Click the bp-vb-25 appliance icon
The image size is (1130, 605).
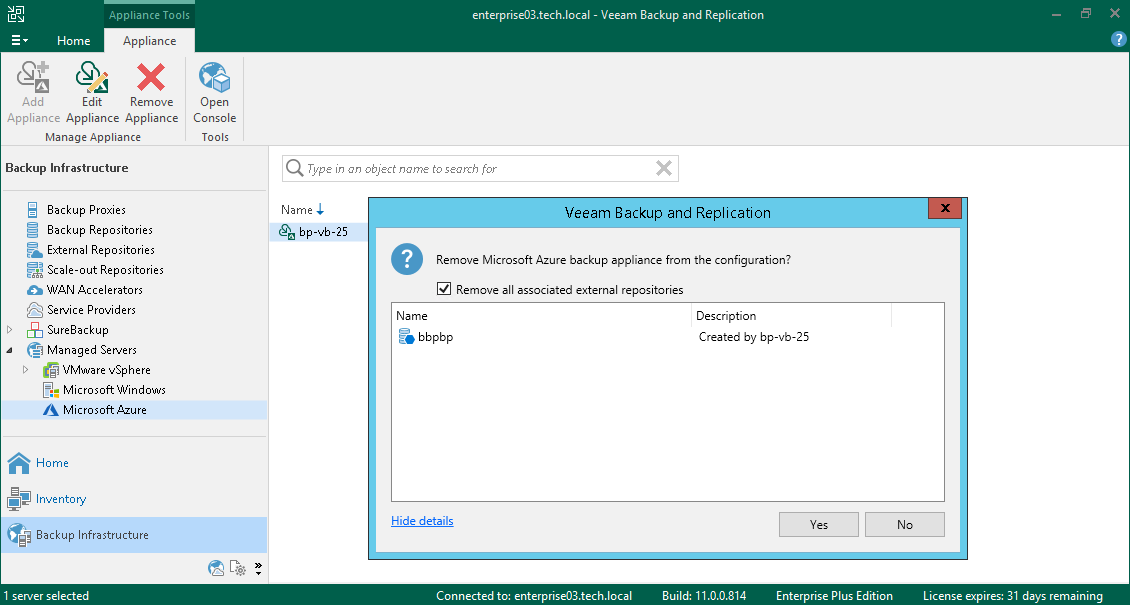[x=286, y=232]
